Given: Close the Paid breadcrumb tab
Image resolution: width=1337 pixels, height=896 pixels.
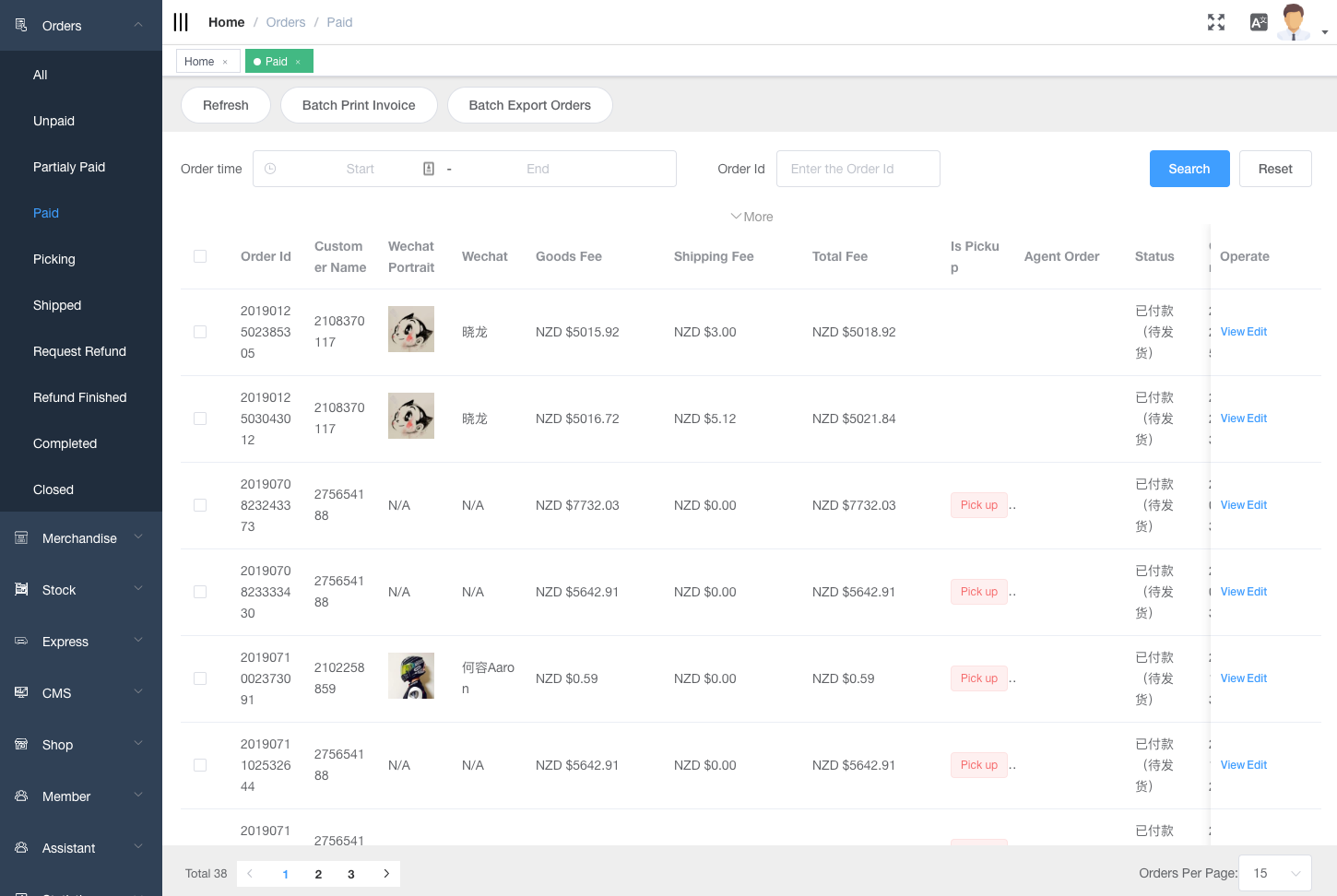Looking at the screenshot, I should point(296,61).
